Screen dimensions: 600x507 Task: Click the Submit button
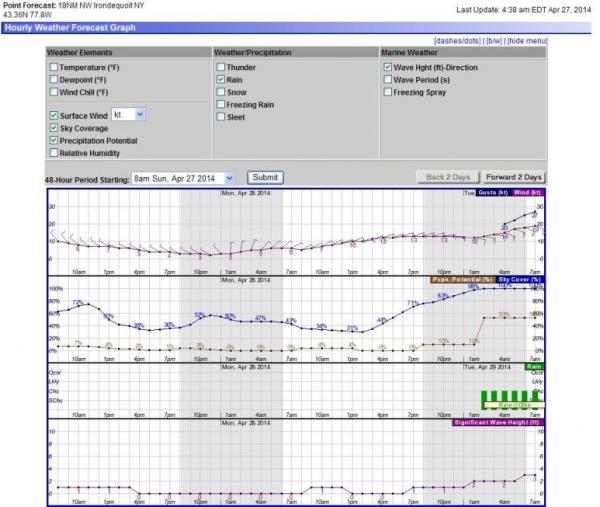click(x=265, y=177)
